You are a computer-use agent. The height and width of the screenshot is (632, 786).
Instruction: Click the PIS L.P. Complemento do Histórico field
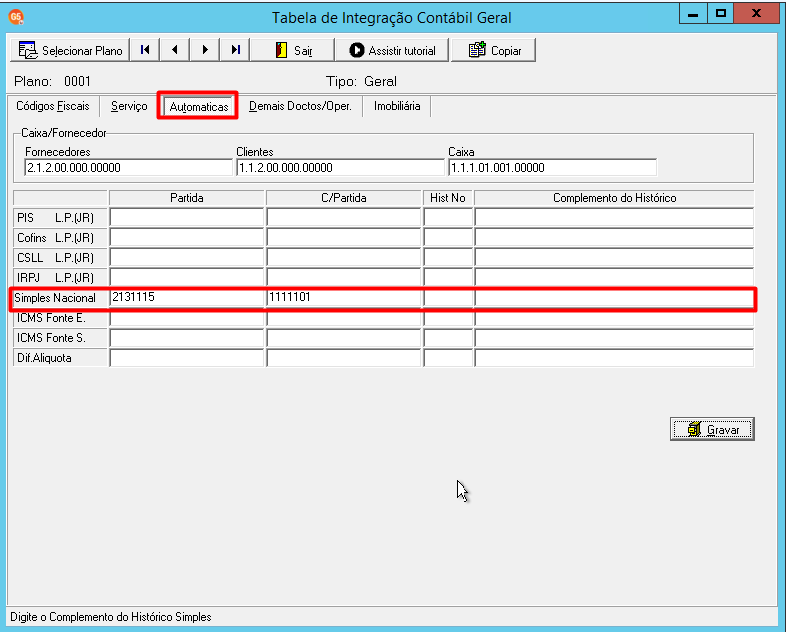pyautogui.click(x=614, y=218)
